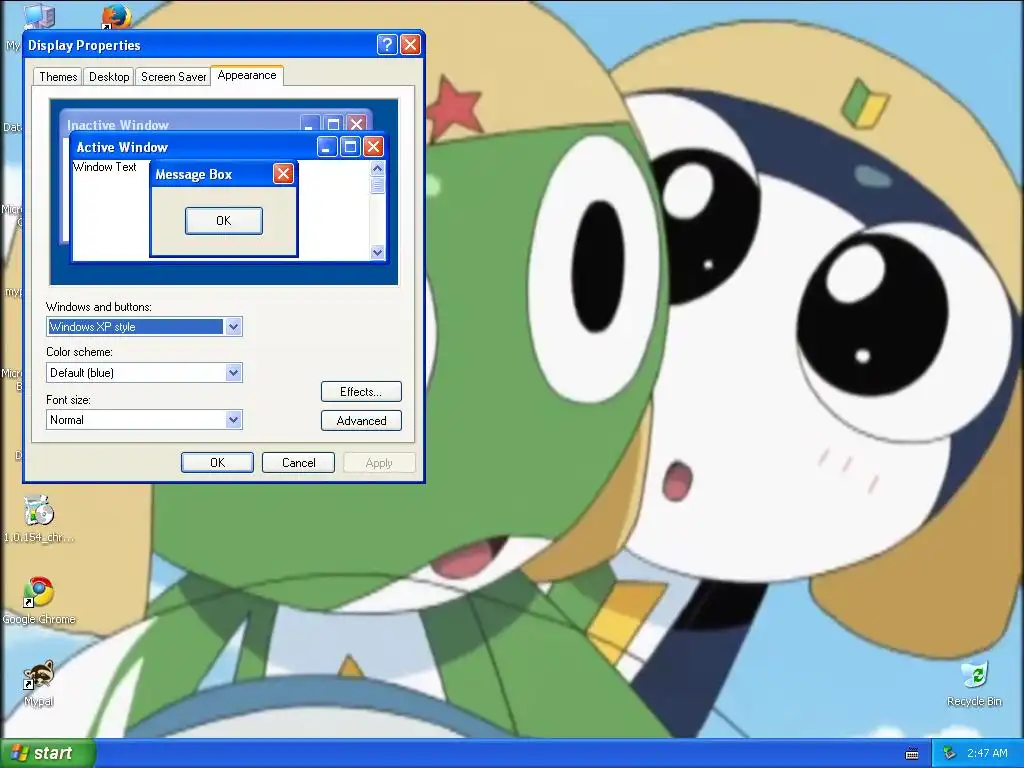Confirm with the dialog's OK button
This screenshot has width=1024, height=768.
217,462
